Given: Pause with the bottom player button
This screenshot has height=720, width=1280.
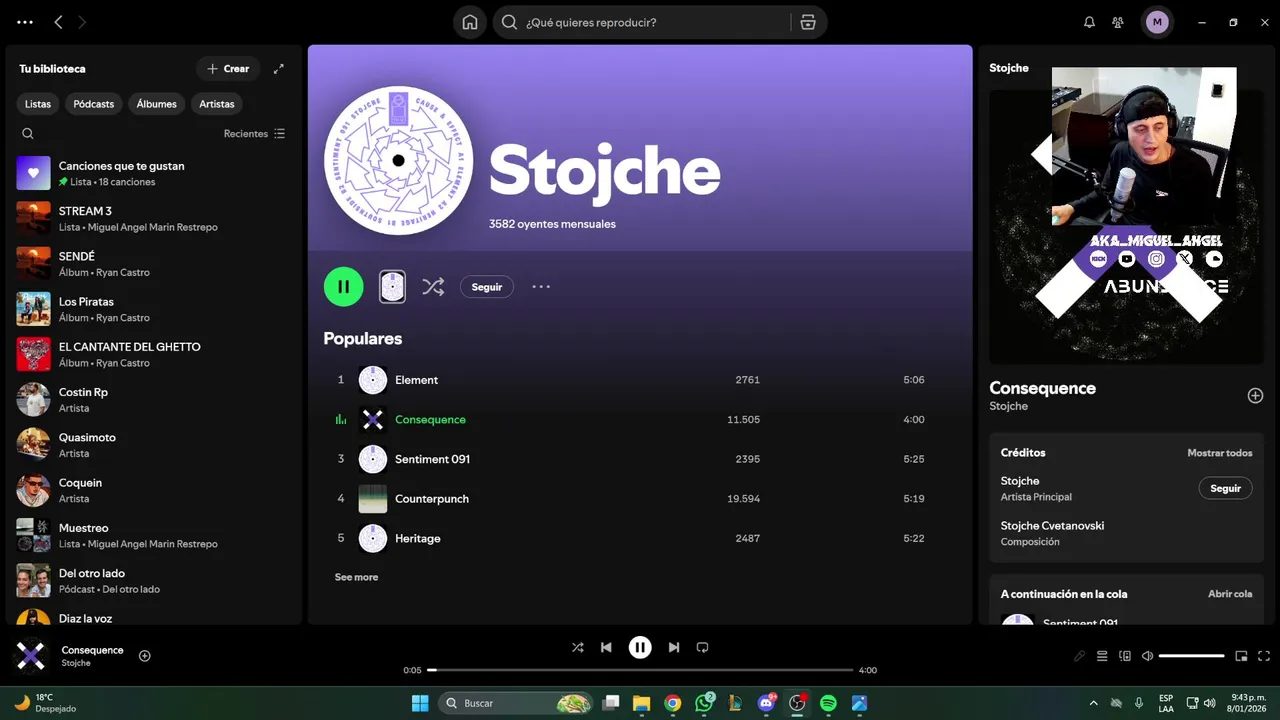Looking at the screenshot, I should (x=640, y=647).
